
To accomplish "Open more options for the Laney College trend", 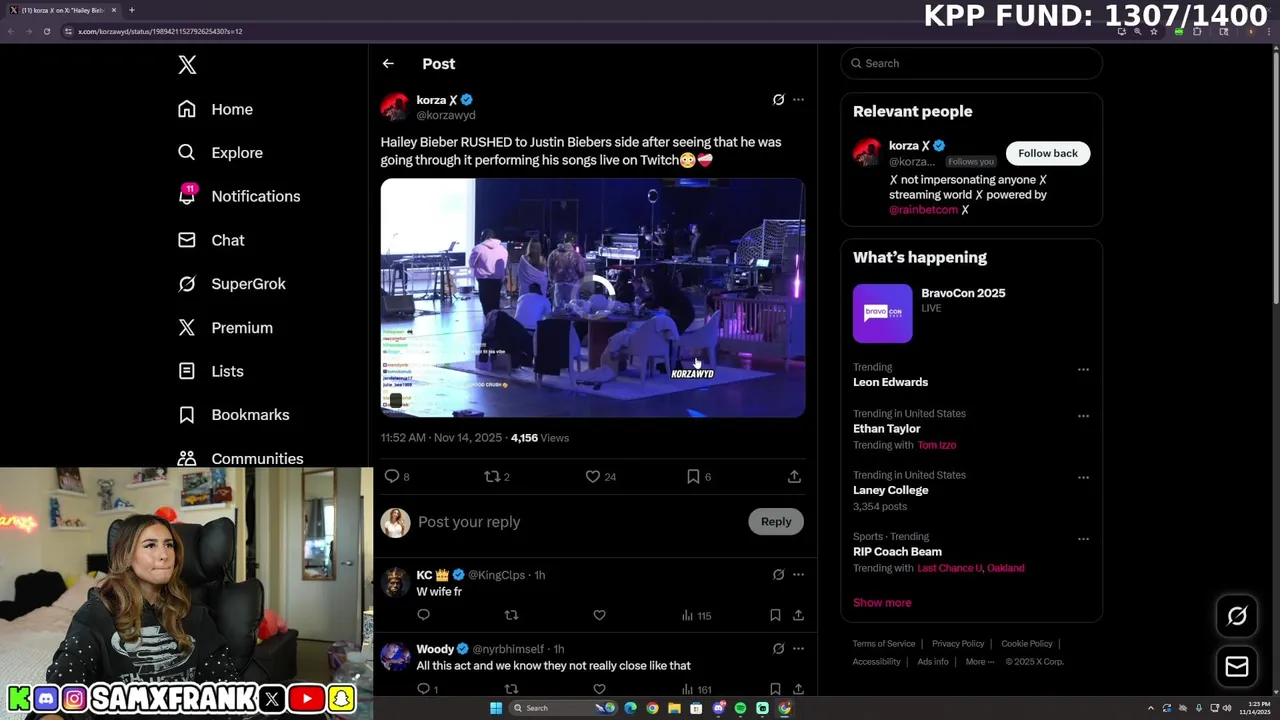I will click(x=1083, y=478).
